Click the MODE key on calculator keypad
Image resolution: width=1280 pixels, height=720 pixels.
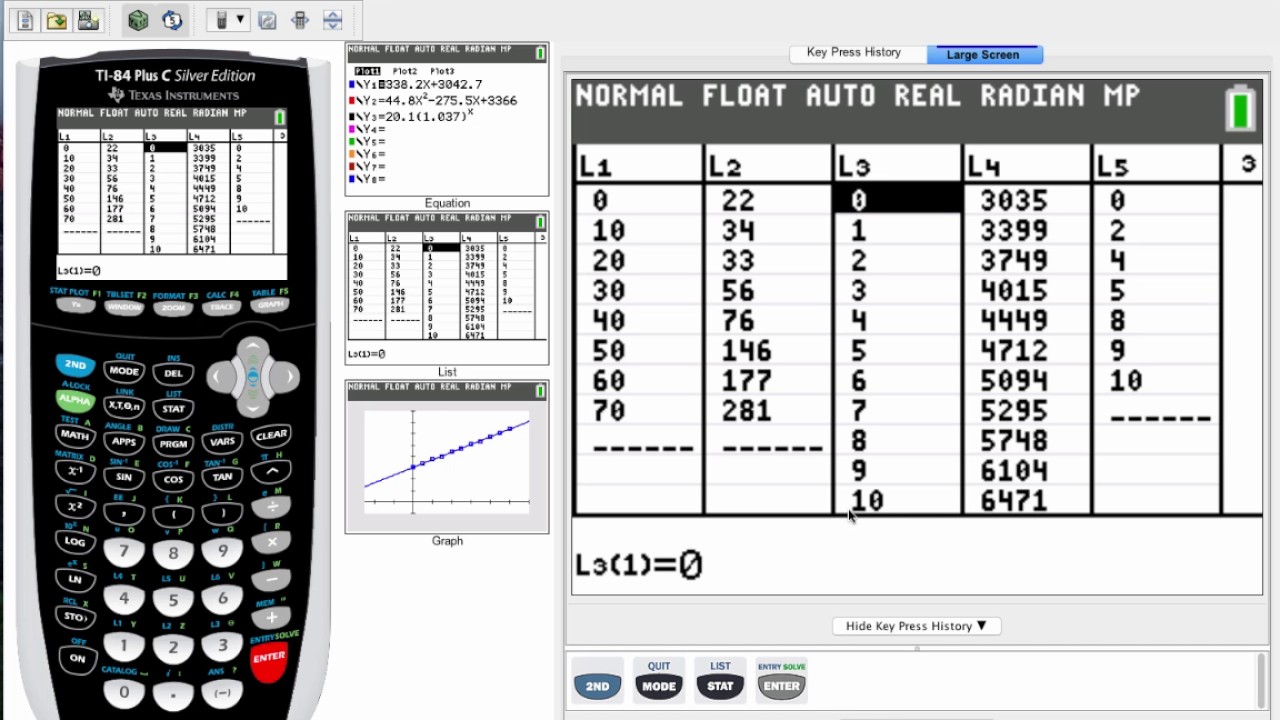tap(124, 371)
